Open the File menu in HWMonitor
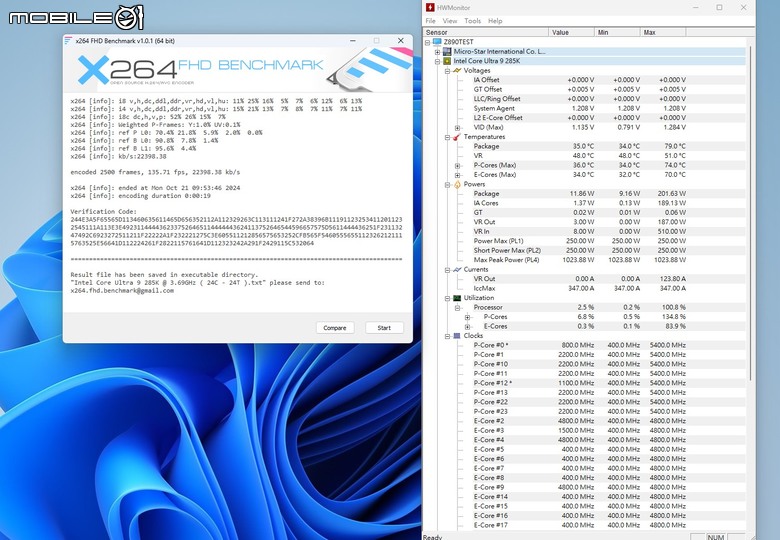The image size is (780, 540). coord(430,21)
